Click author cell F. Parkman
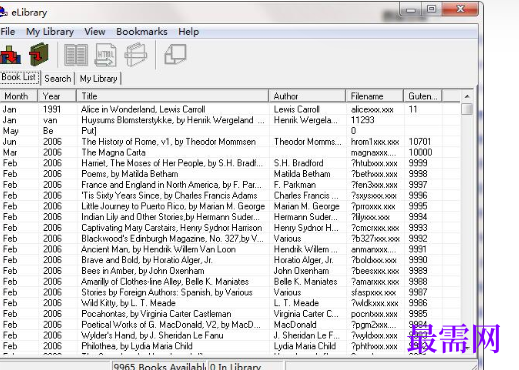Screen dimensions: 519x370 click(x=295, y=185)
